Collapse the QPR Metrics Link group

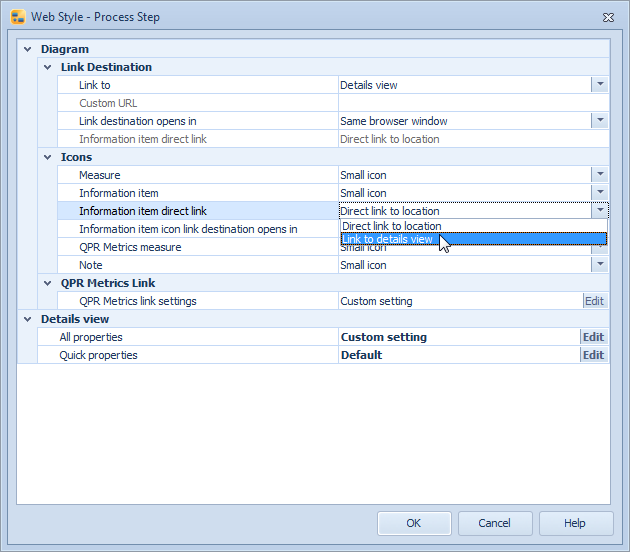coord(47,283)
